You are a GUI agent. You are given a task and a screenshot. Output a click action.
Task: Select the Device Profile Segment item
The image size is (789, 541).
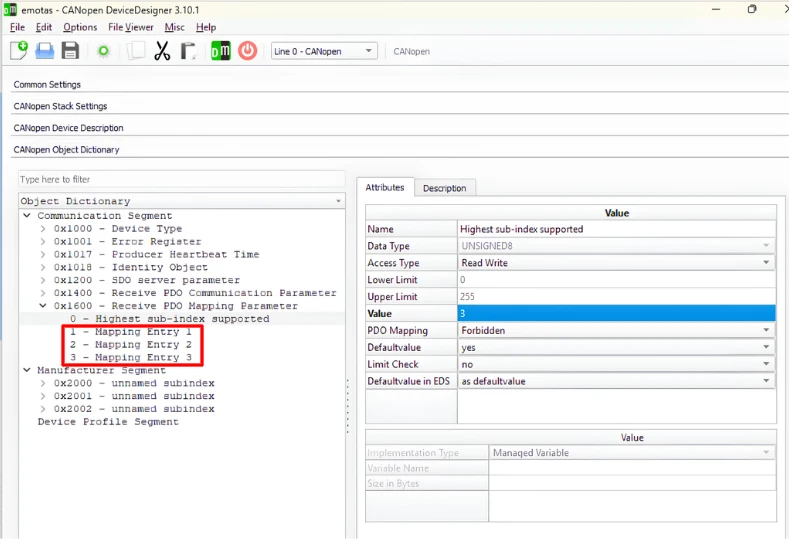[108, 422]
